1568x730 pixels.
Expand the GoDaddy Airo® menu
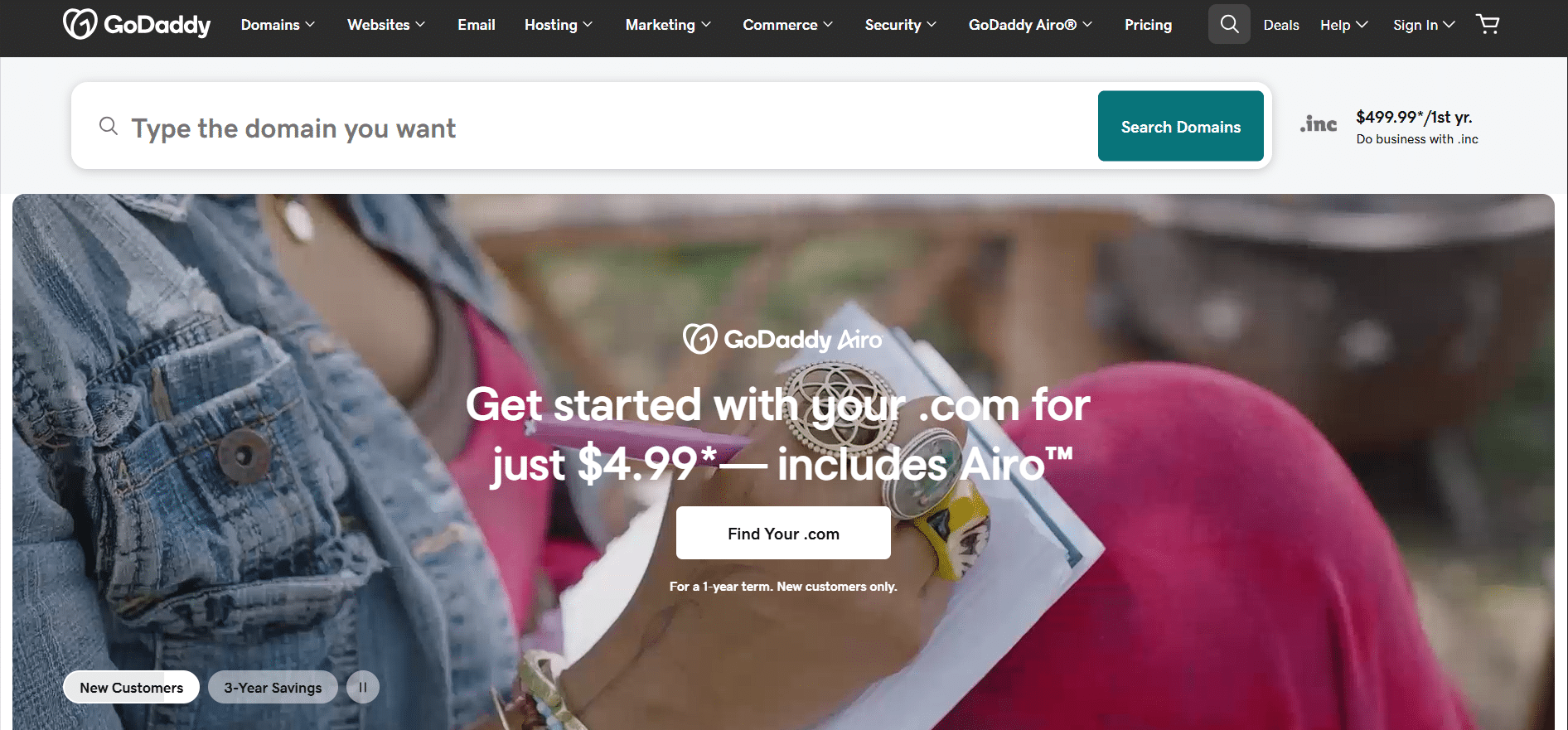(1030, 25)
